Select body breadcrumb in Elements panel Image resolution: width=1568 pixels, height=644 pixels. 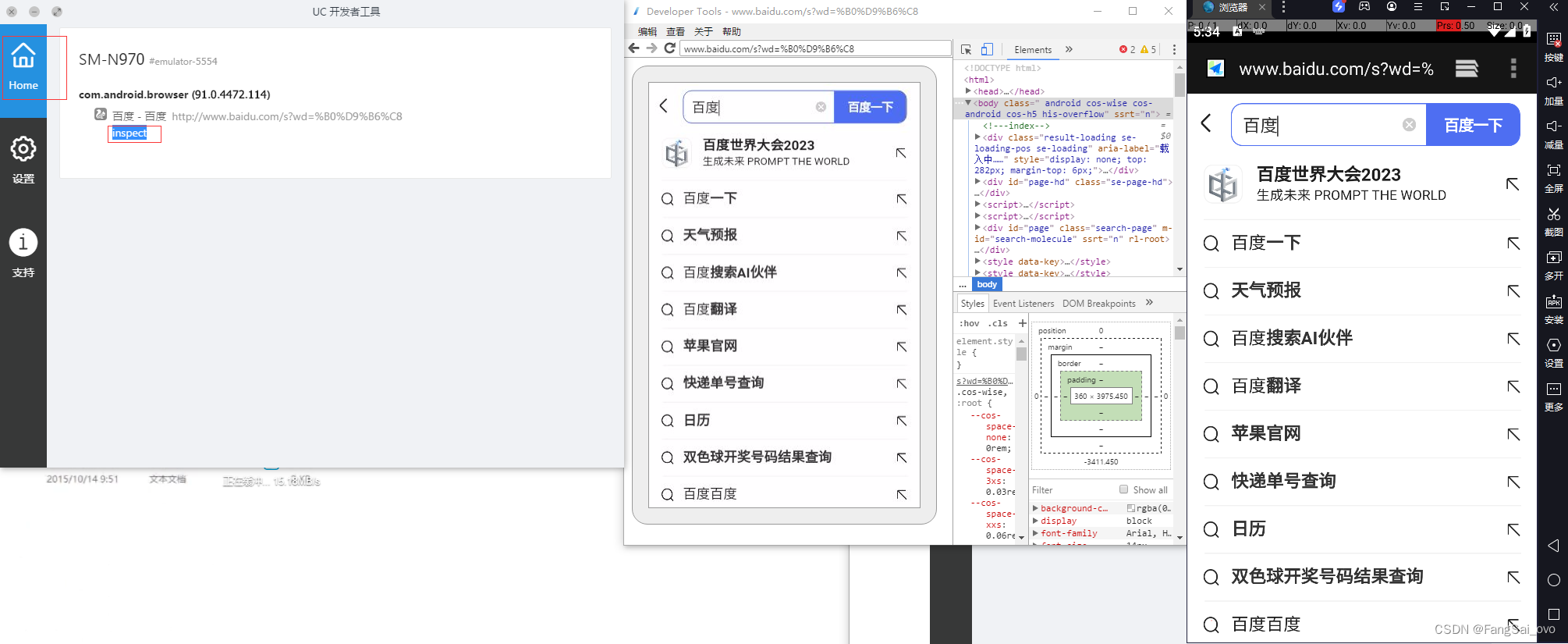click(987, 284)
